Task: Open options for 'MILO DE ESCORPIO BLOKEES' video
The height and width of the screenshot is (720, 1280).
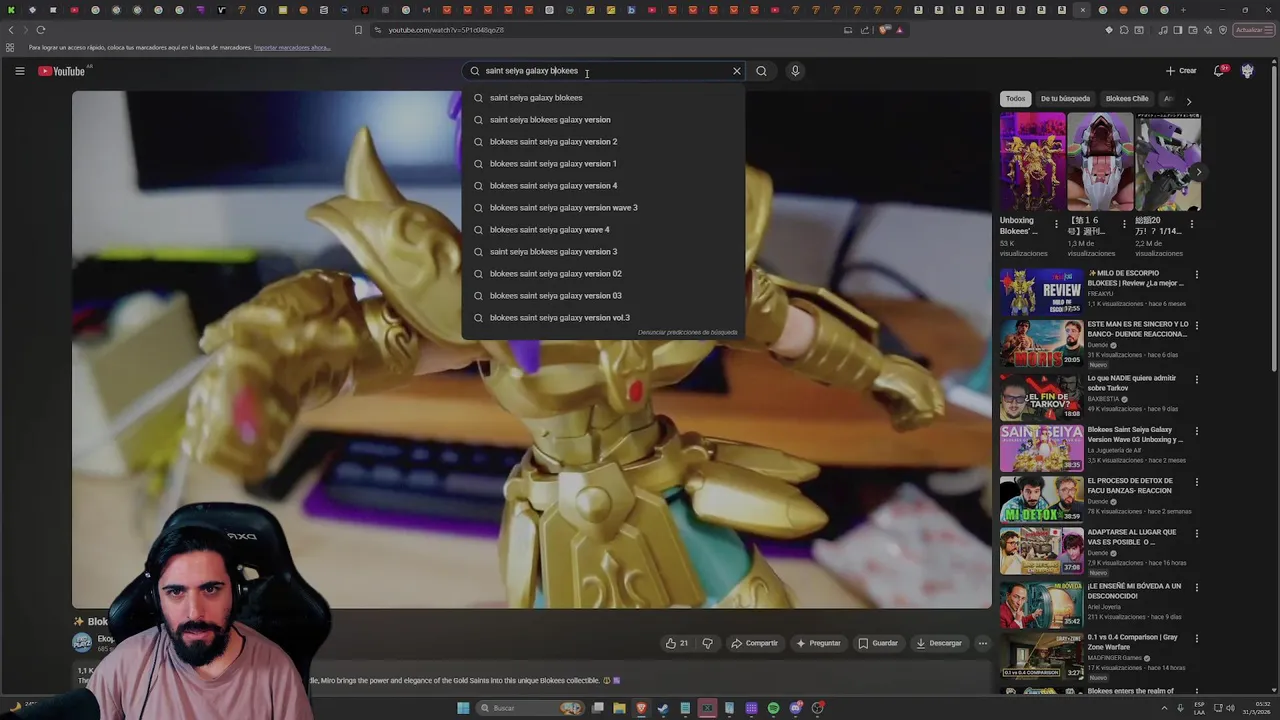Action: pyautogui.click(x=1196, y=274)
